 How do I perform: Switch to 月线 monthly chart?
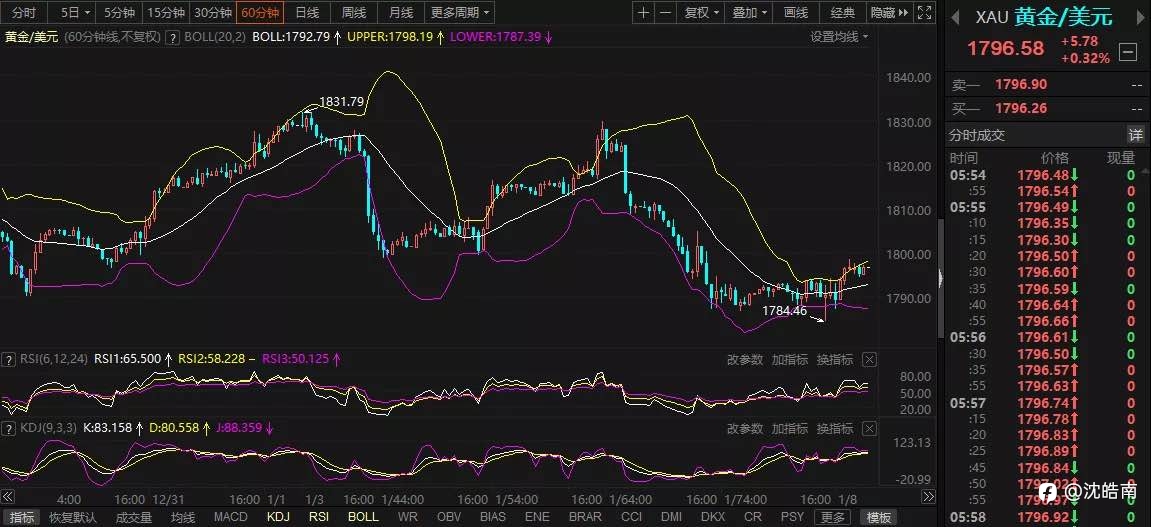coord(401,12)
